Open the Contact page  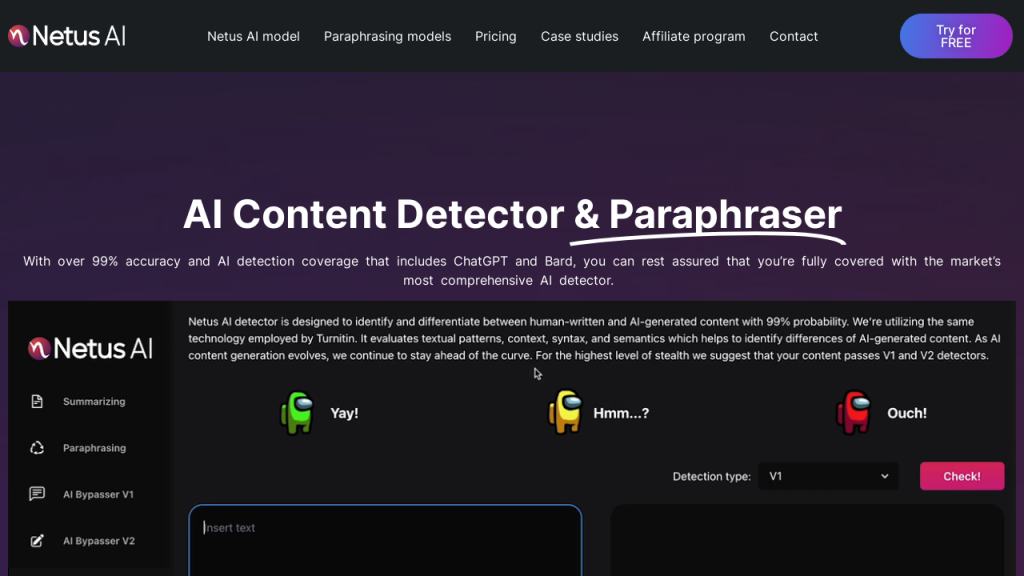click(793, 37)
